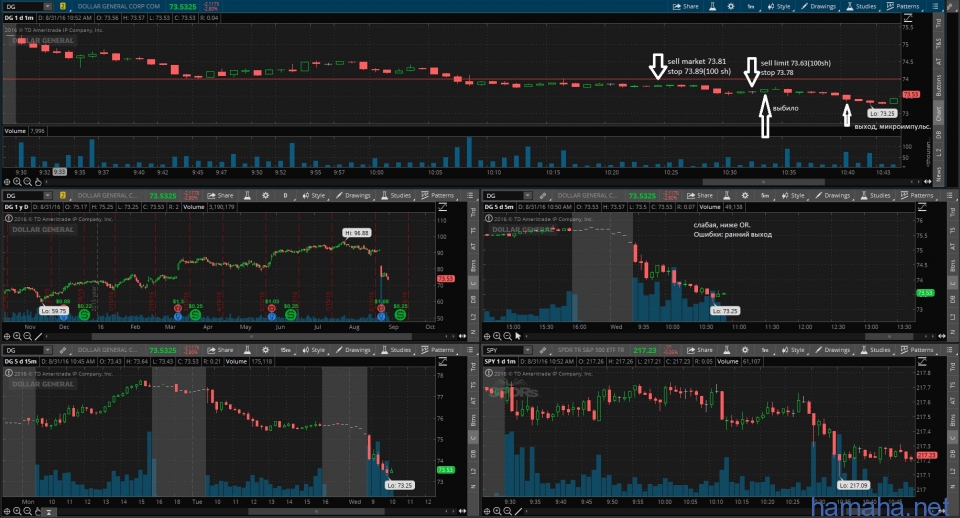Open Studies in the DG daily chart toolbar
The image size is (960, 518).
tap(396, 195)
